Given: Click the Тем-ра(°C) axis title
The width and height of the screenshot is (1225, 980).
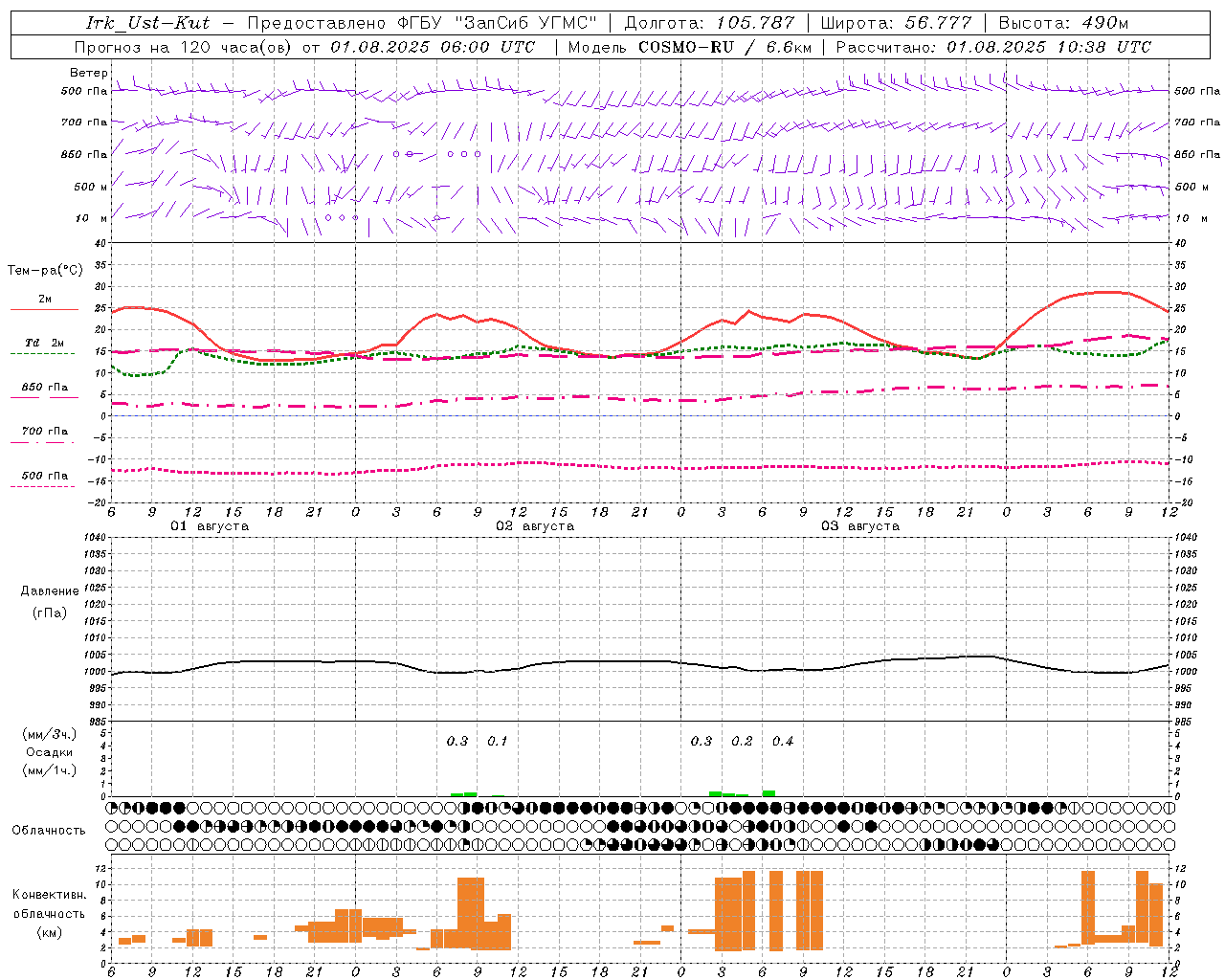Looking at the screenshot, I should [x=45, y=271].
